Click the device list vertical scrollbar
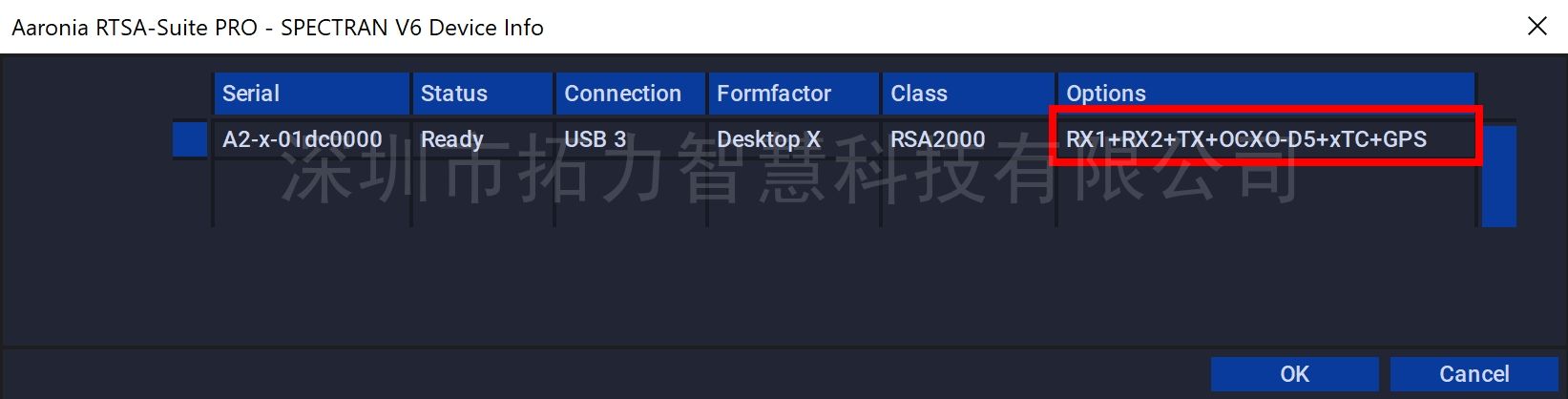This screenshot has height=399, width=1568. point(1499,177)
